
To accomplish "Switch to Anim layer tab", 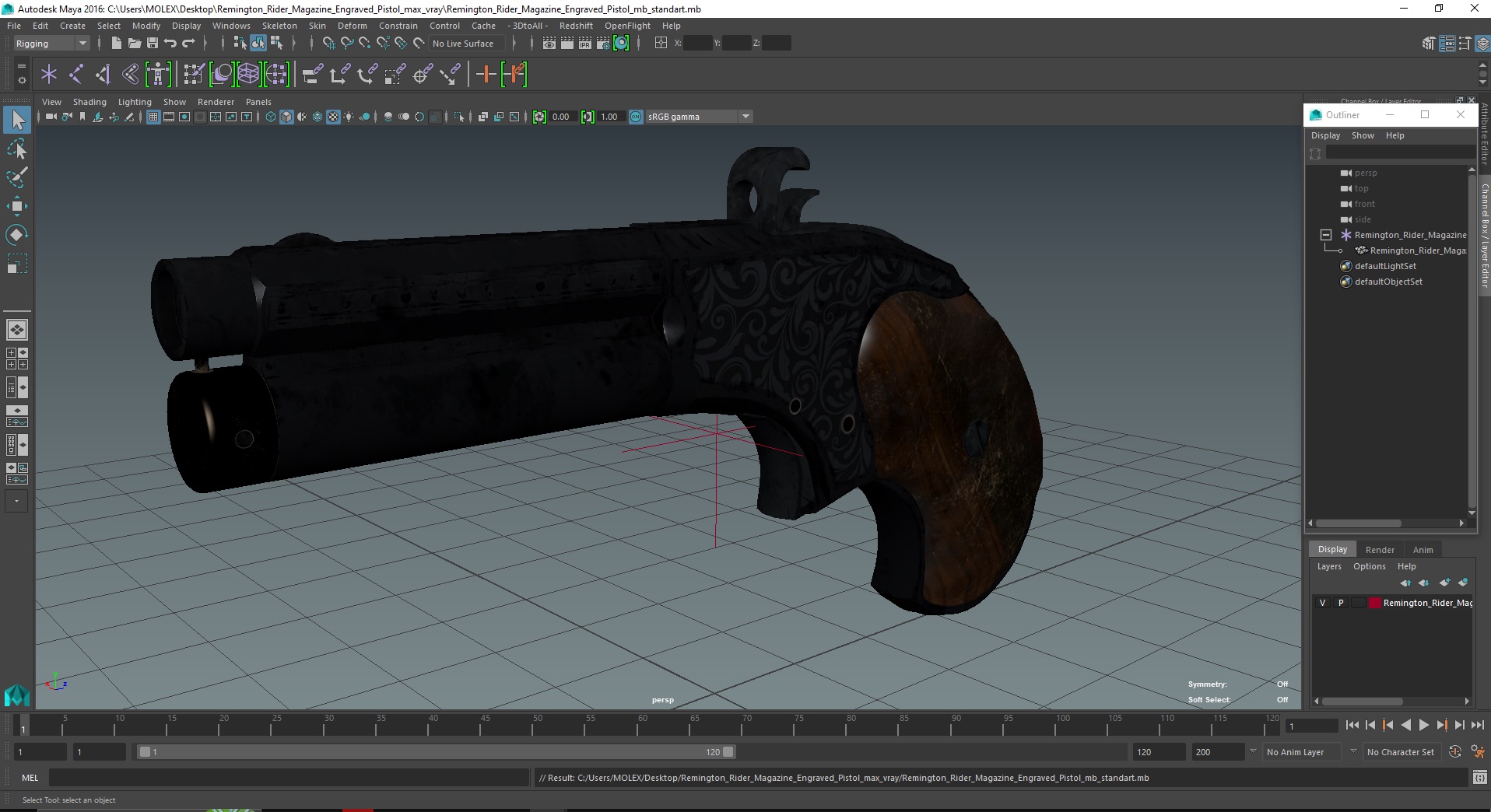I will click(x=1423, y=550).
